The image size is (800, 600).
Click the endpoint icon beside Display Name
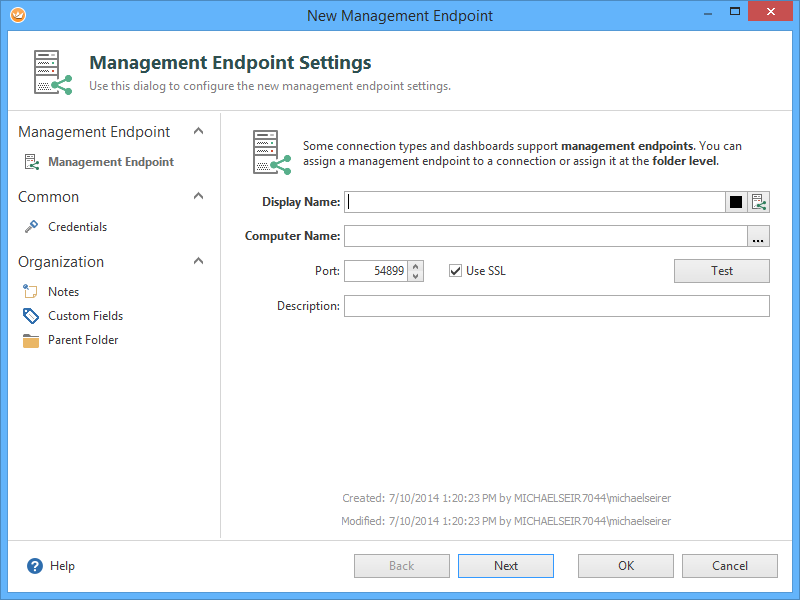pyautogui.click(x=759, y=202)
